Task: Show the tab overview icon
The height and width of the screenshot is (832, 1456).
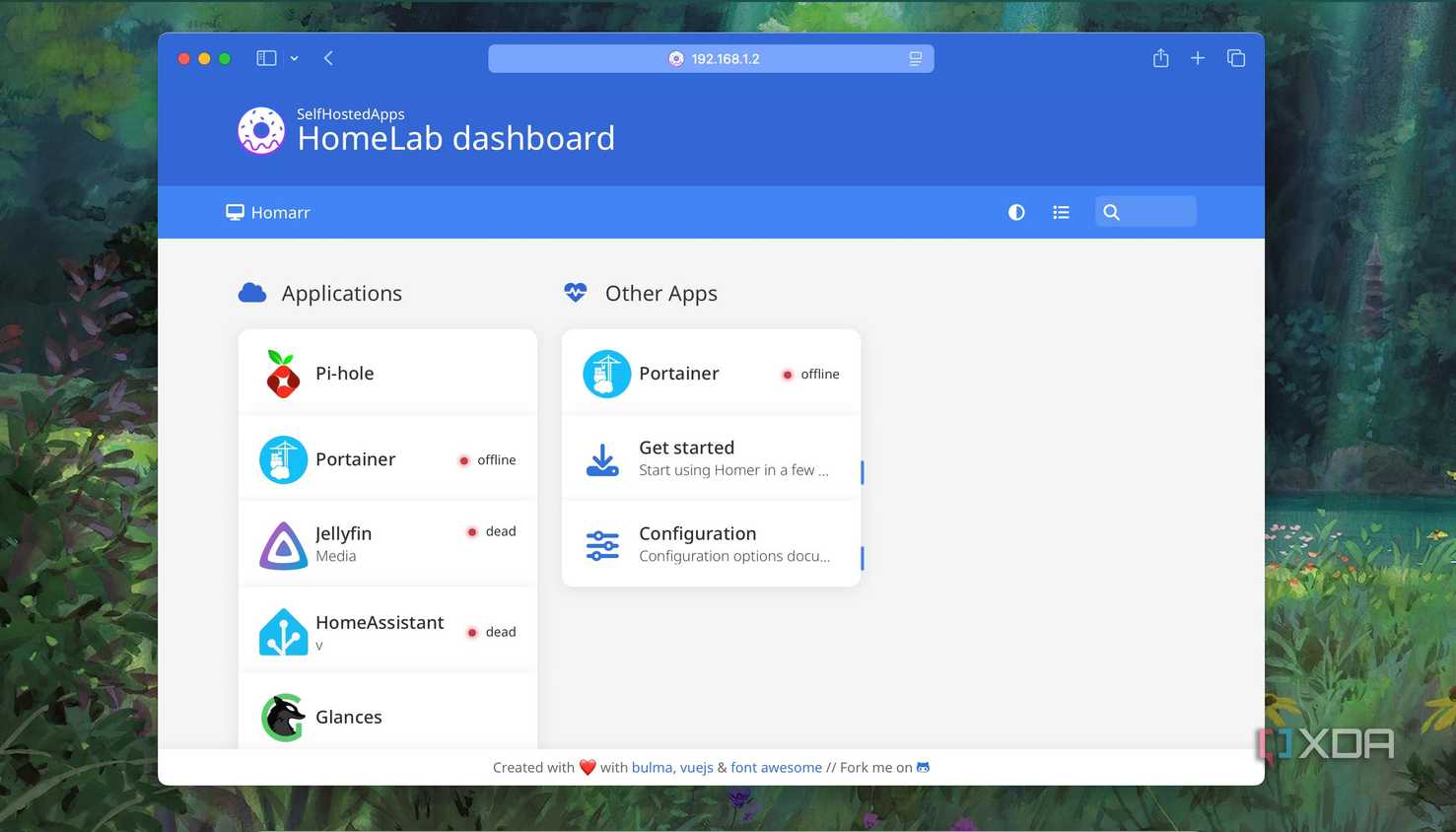Action: (1236, 58)
